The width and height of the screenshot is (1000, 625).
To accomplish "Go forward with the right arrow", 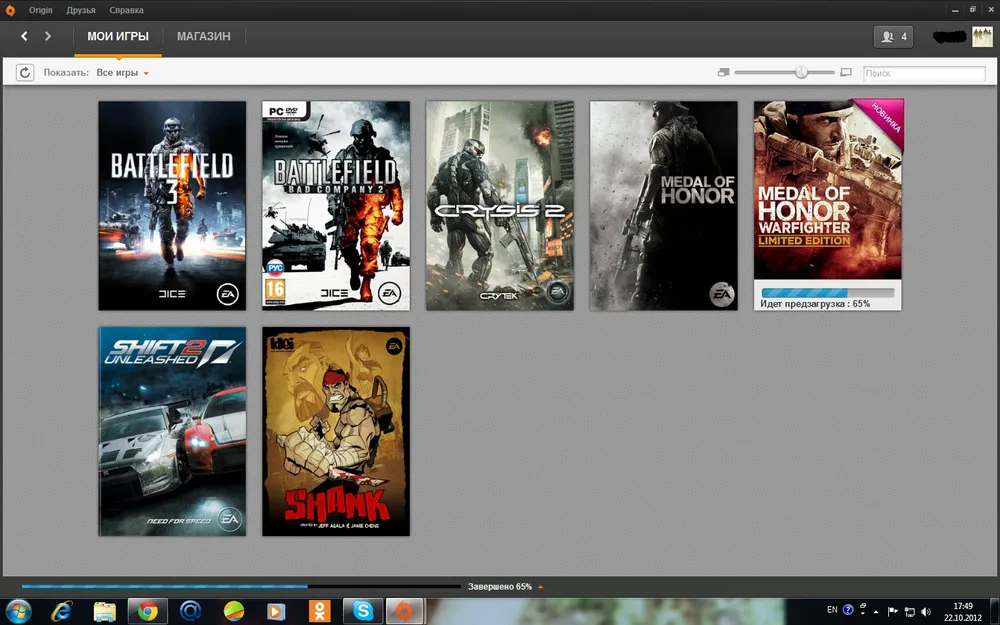I will (47, 37).
